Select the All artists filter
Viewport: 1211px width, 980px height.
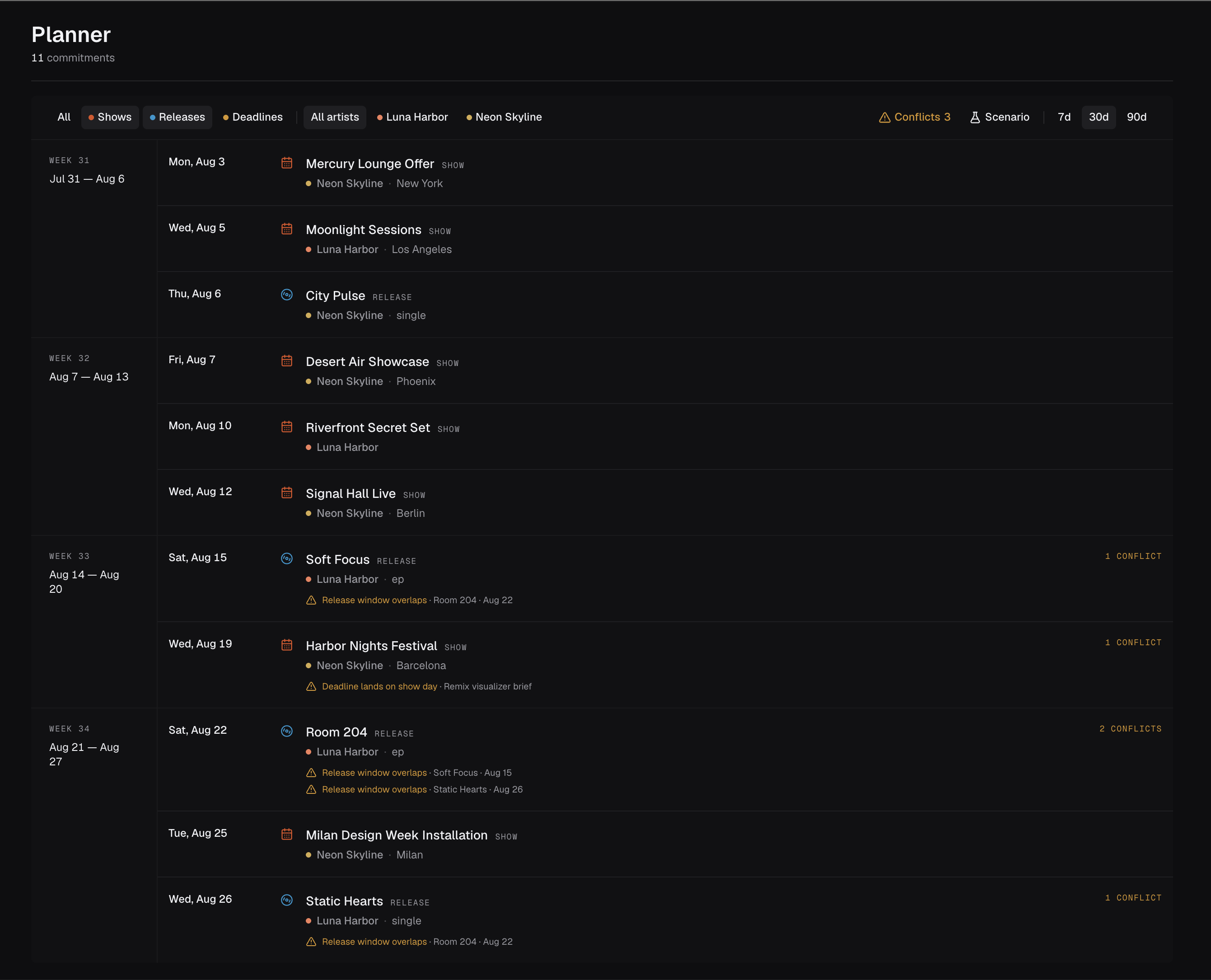click(335, 117)
